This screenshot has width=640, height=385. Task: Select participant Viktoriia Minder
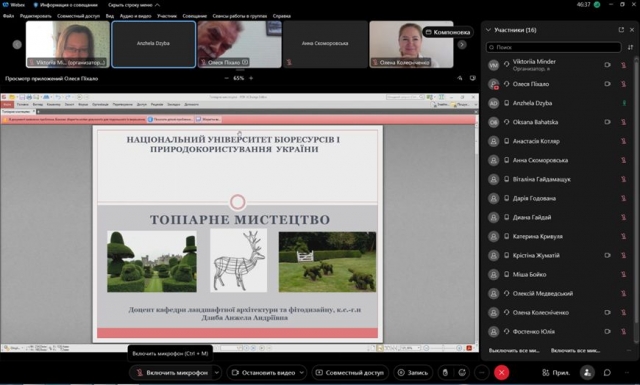(x=557, y=65)
